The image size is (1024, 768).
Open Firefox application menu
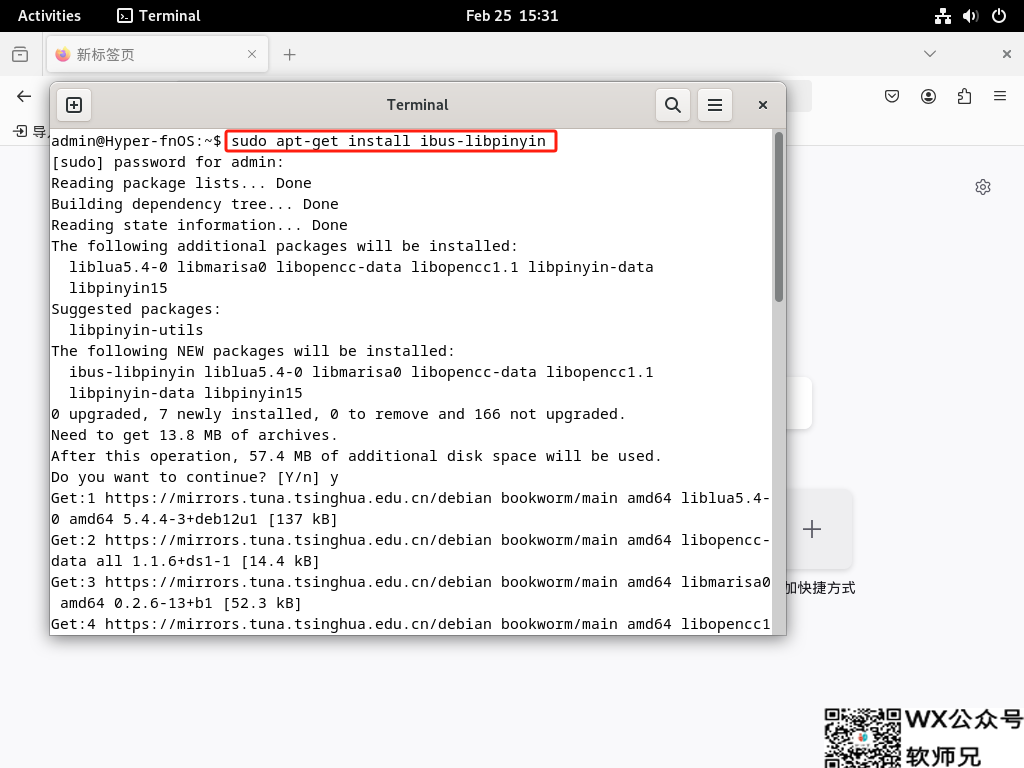[x=1000, y=97]
